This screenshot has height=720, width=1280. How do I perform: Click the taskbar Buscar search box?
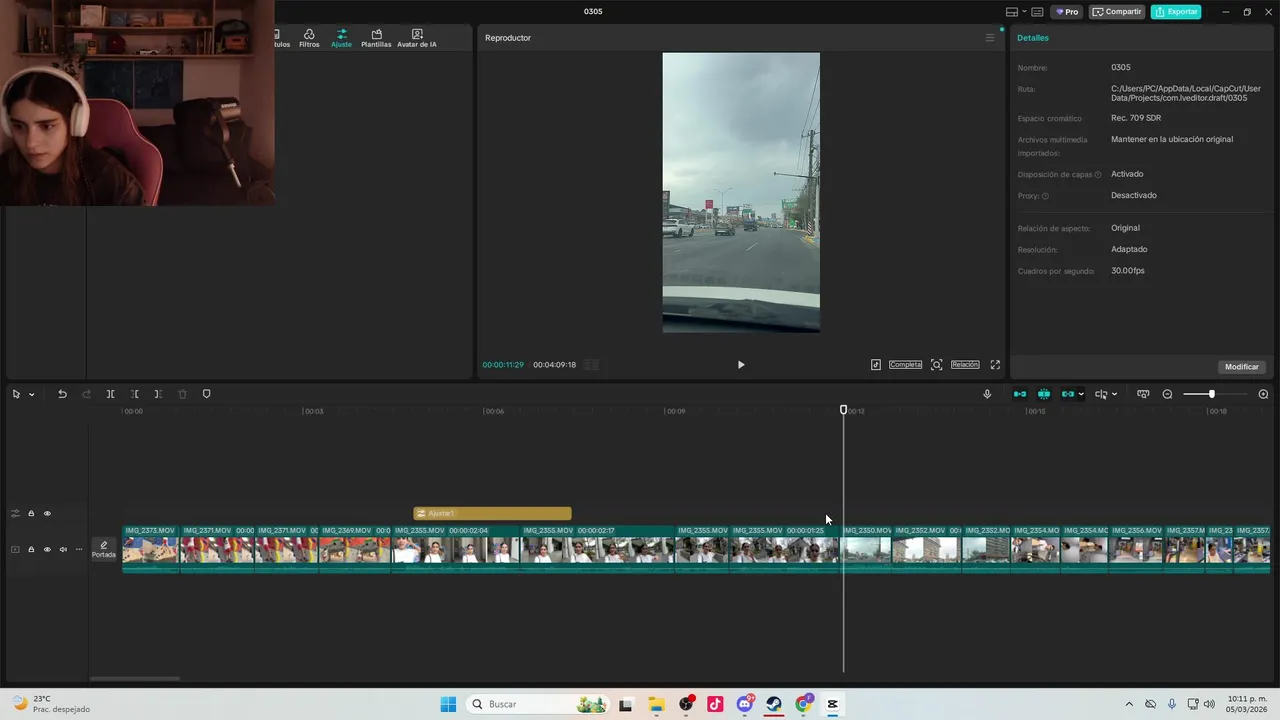[x=538, y=704]
